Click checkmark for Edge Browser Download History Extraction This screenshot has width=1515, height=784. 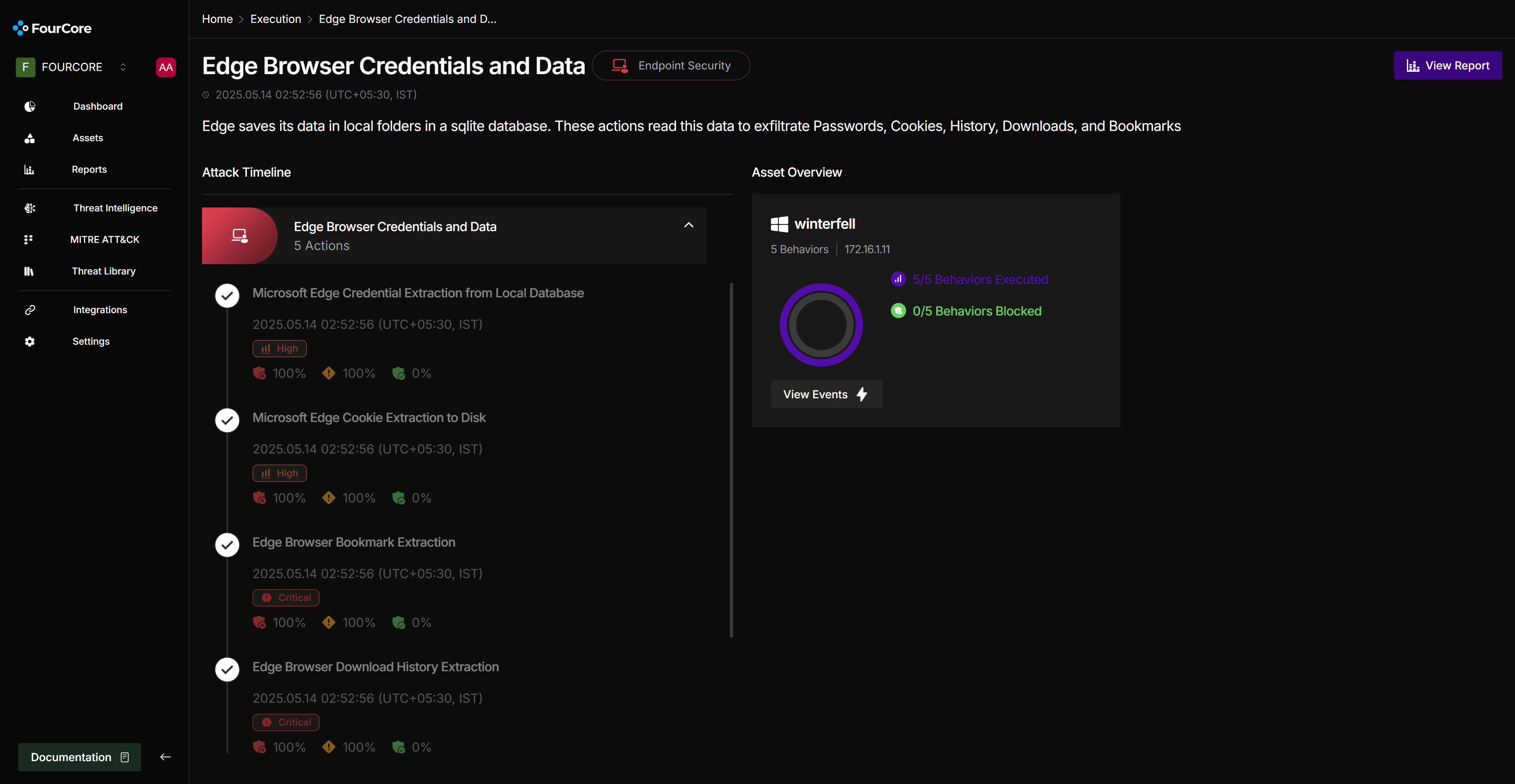click(x=227, y=669)
